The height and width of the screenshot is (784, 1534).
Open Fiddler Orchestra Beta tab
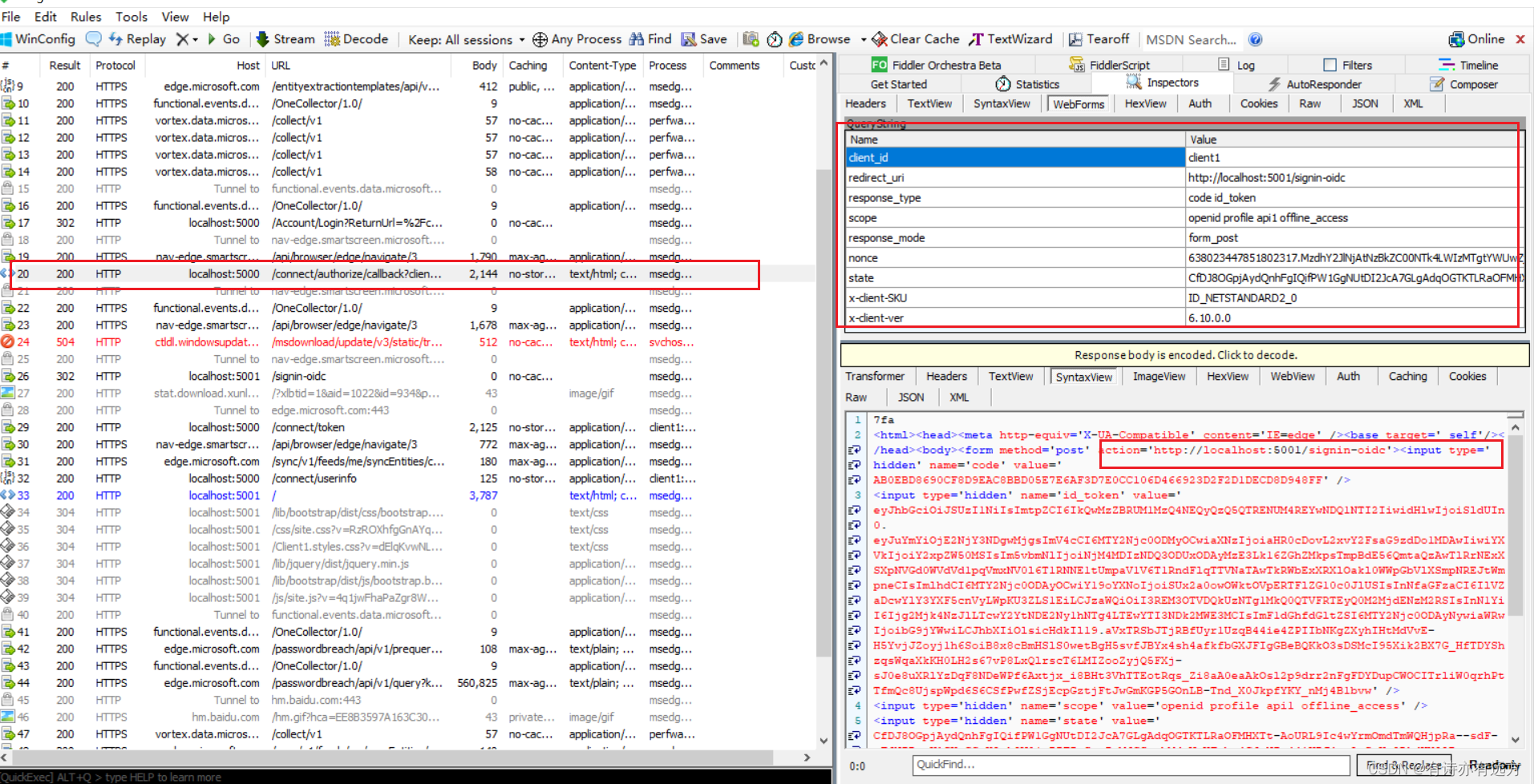(x=936, y=65)
